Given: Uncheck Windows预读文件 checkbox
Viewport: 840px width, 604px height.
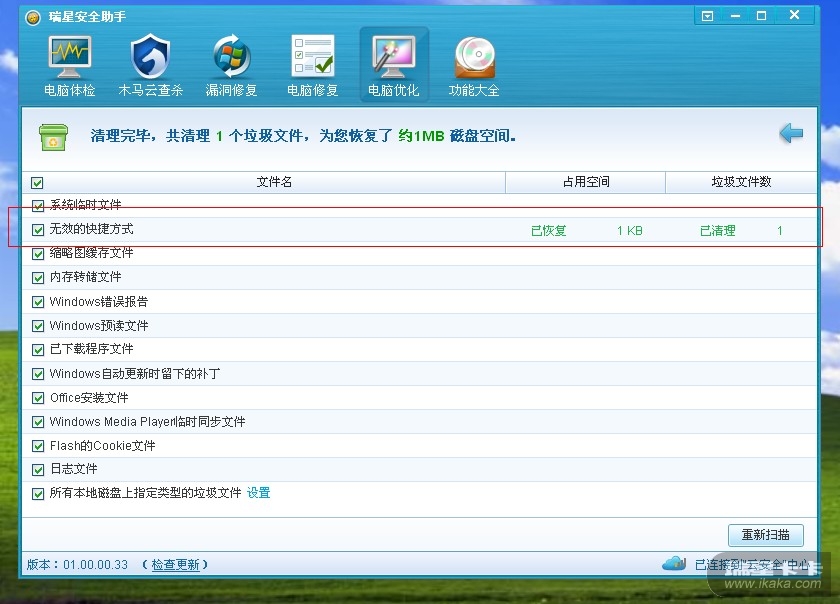Looking at the screenshot, I should (38, 326).
